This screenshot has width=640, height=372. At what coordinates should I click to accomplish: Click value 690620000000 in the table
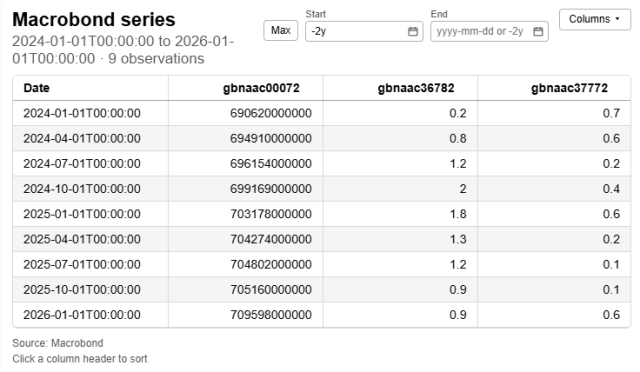[271, 113]
